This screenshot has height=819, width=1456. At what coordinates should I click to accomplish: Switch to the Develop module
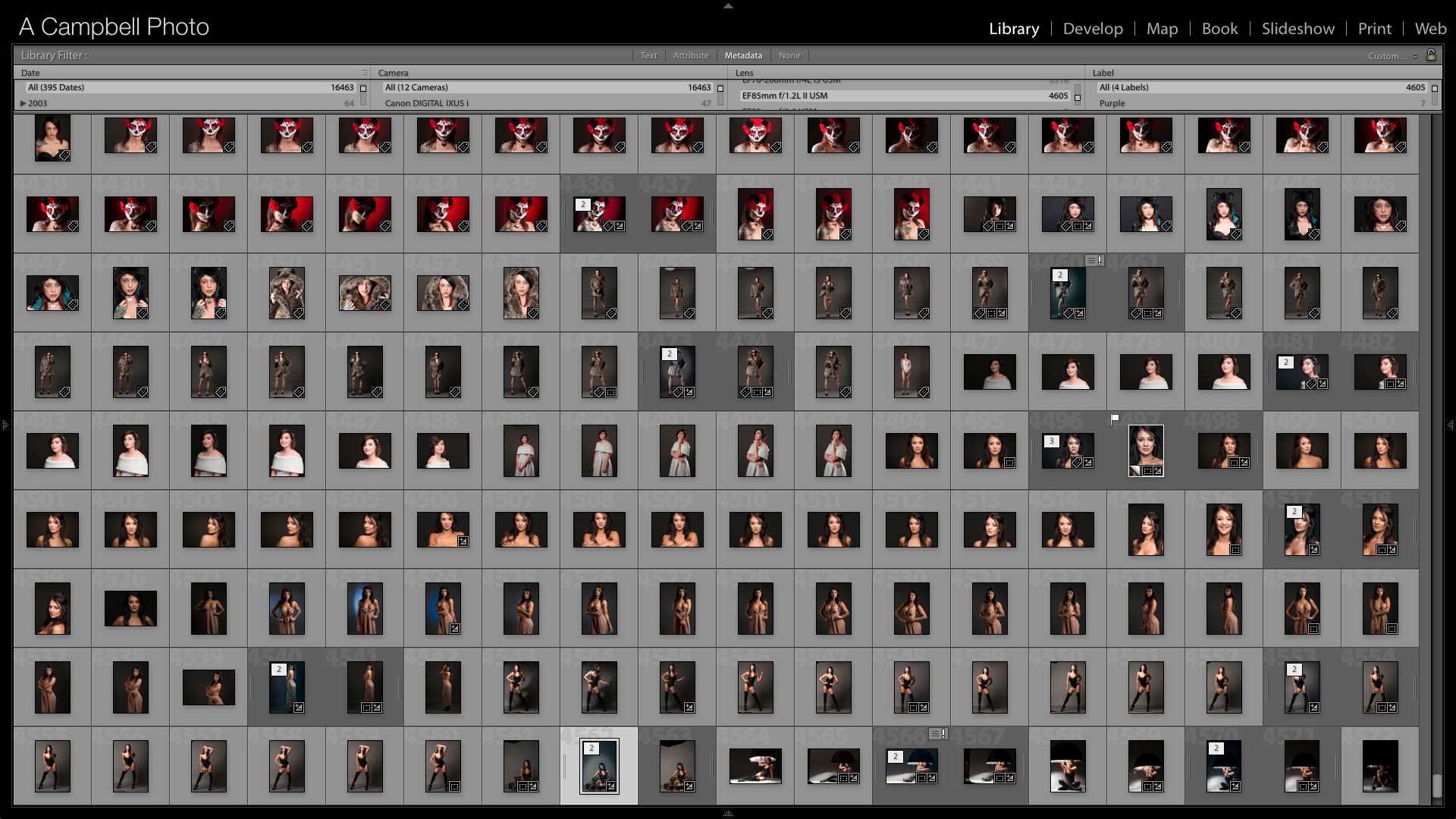click(x=1092, y=29)
